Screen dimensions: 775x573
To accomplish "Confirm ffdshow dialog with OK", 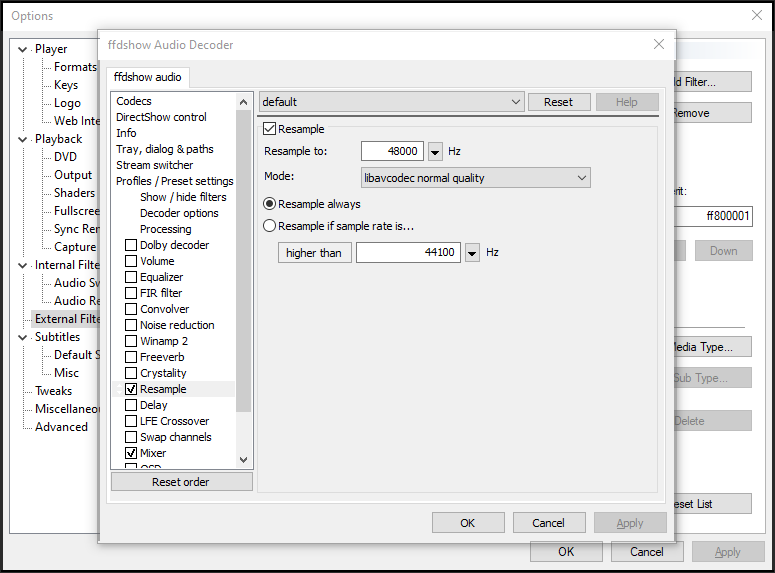I will [468, 523].
